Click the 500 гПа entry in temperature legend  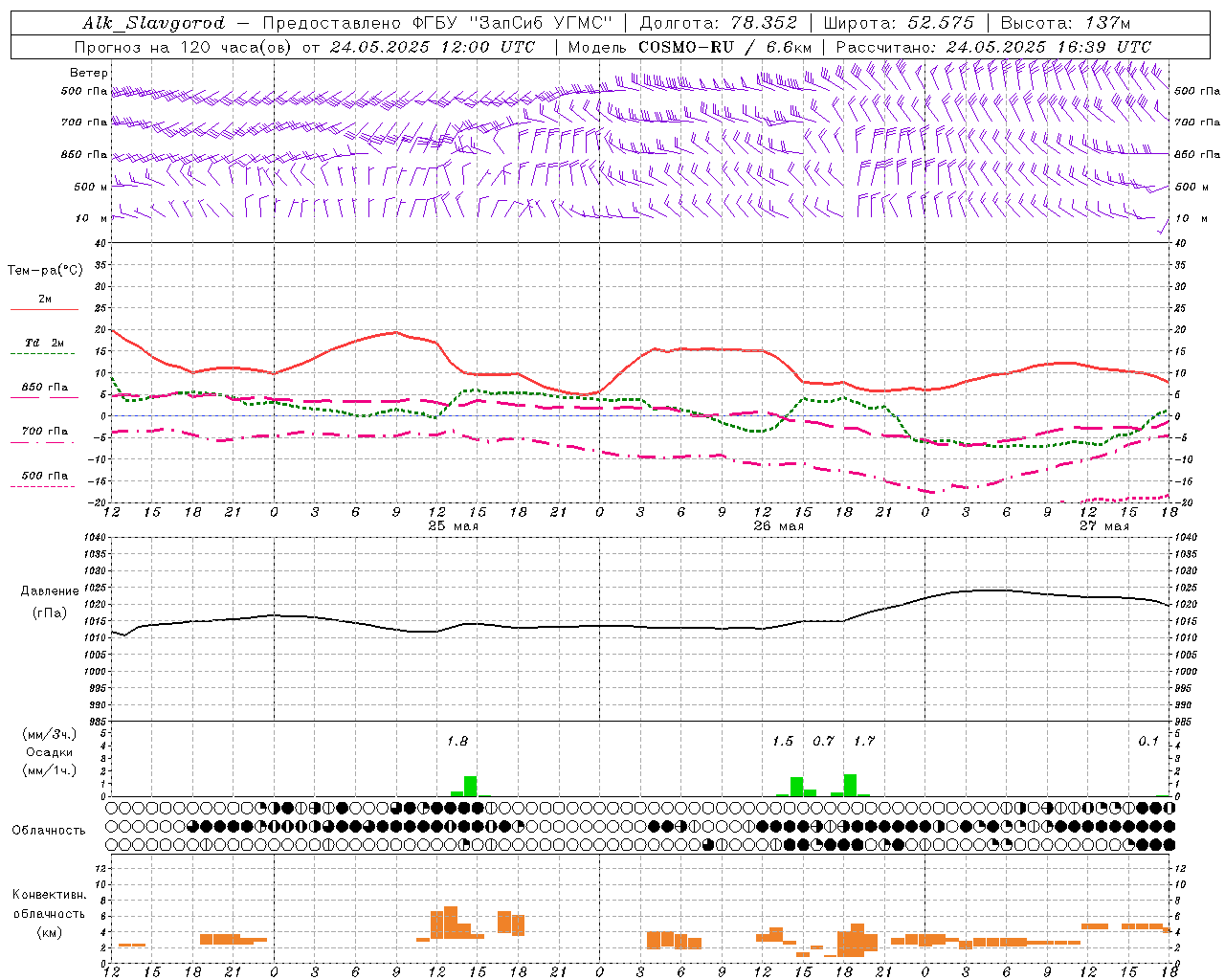(45, 476)
